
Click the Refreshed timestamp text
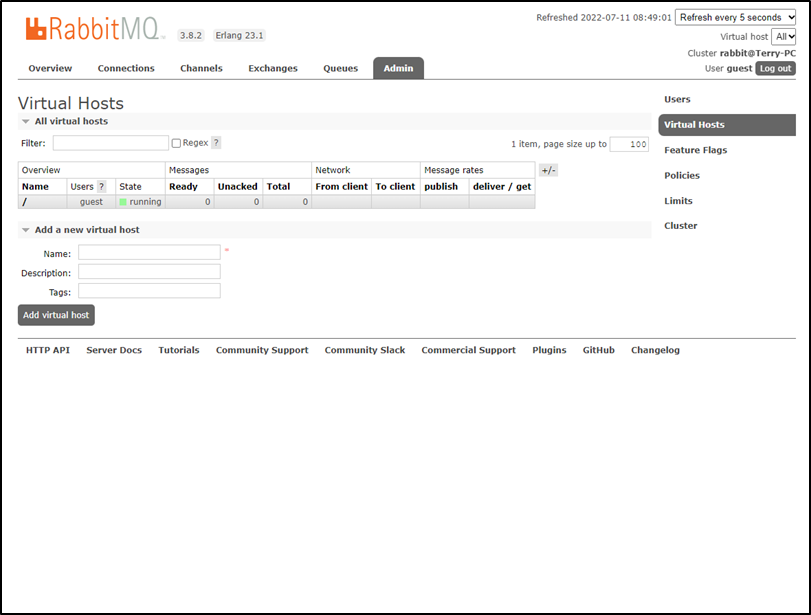604,18
